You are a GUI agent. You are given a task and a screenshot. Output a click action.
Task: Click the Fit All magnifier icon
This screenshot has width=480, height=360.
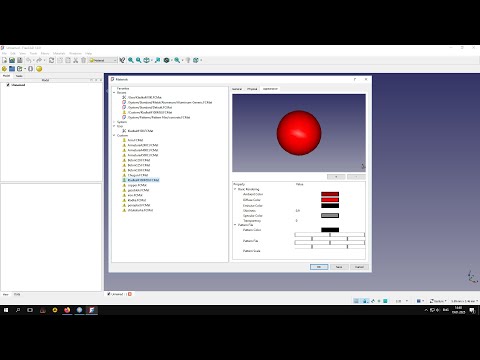point(131,60)
